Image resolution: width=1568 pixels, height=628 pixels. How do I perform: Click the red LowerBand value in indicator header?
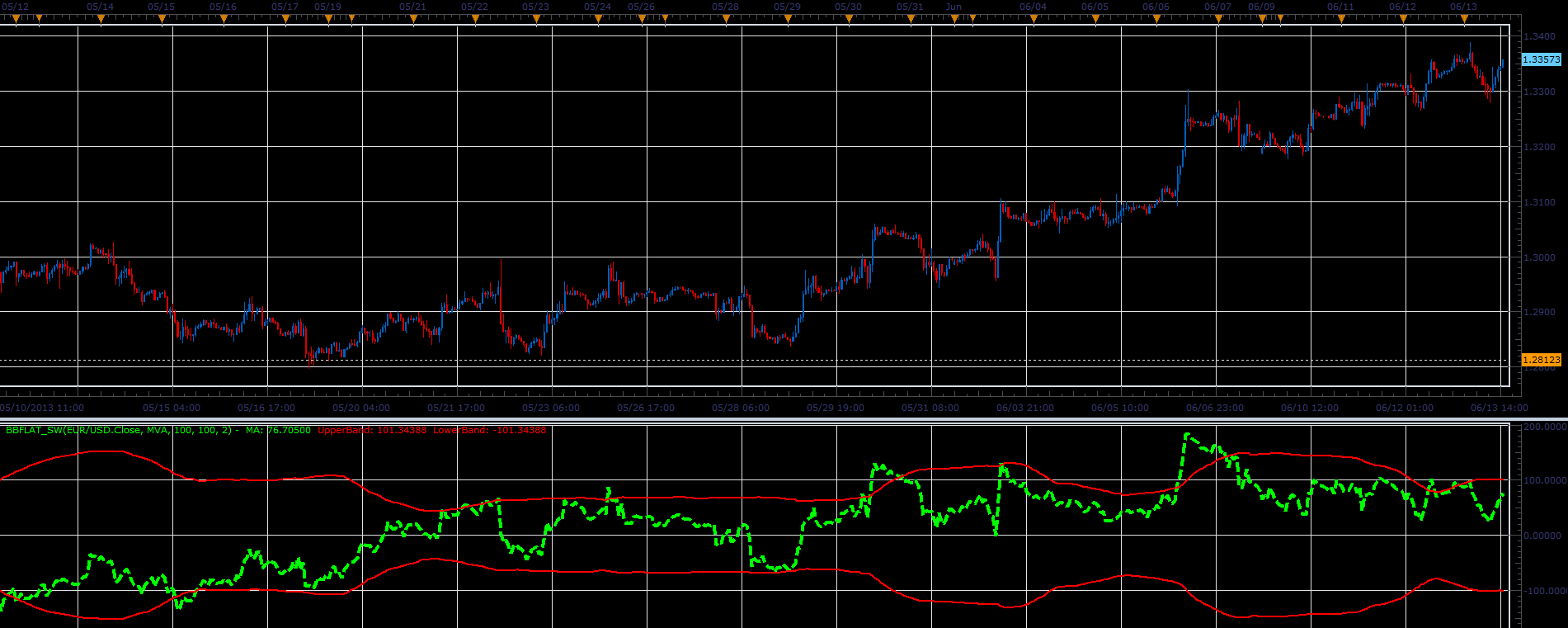click(489, 430)
